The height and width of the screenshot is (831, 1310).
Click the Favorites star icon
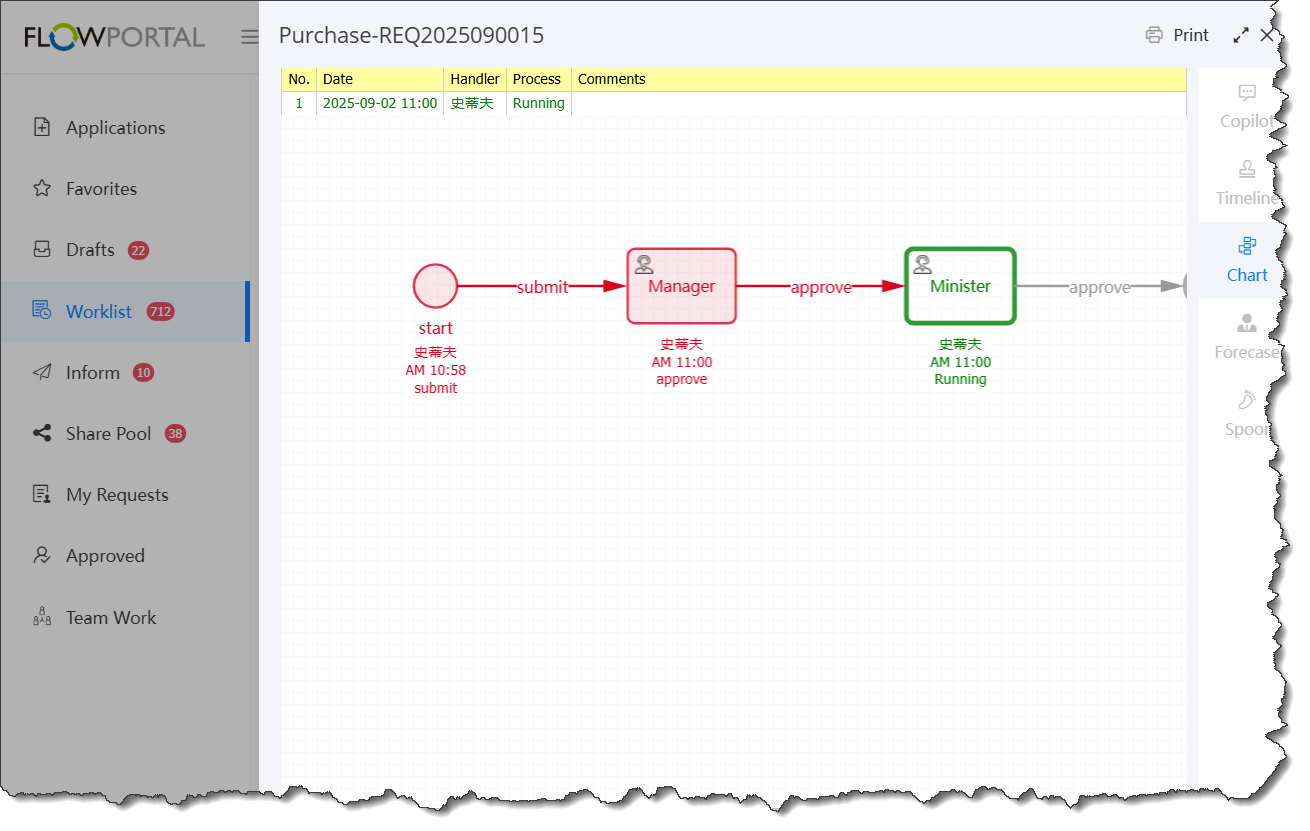coord(42,189)
